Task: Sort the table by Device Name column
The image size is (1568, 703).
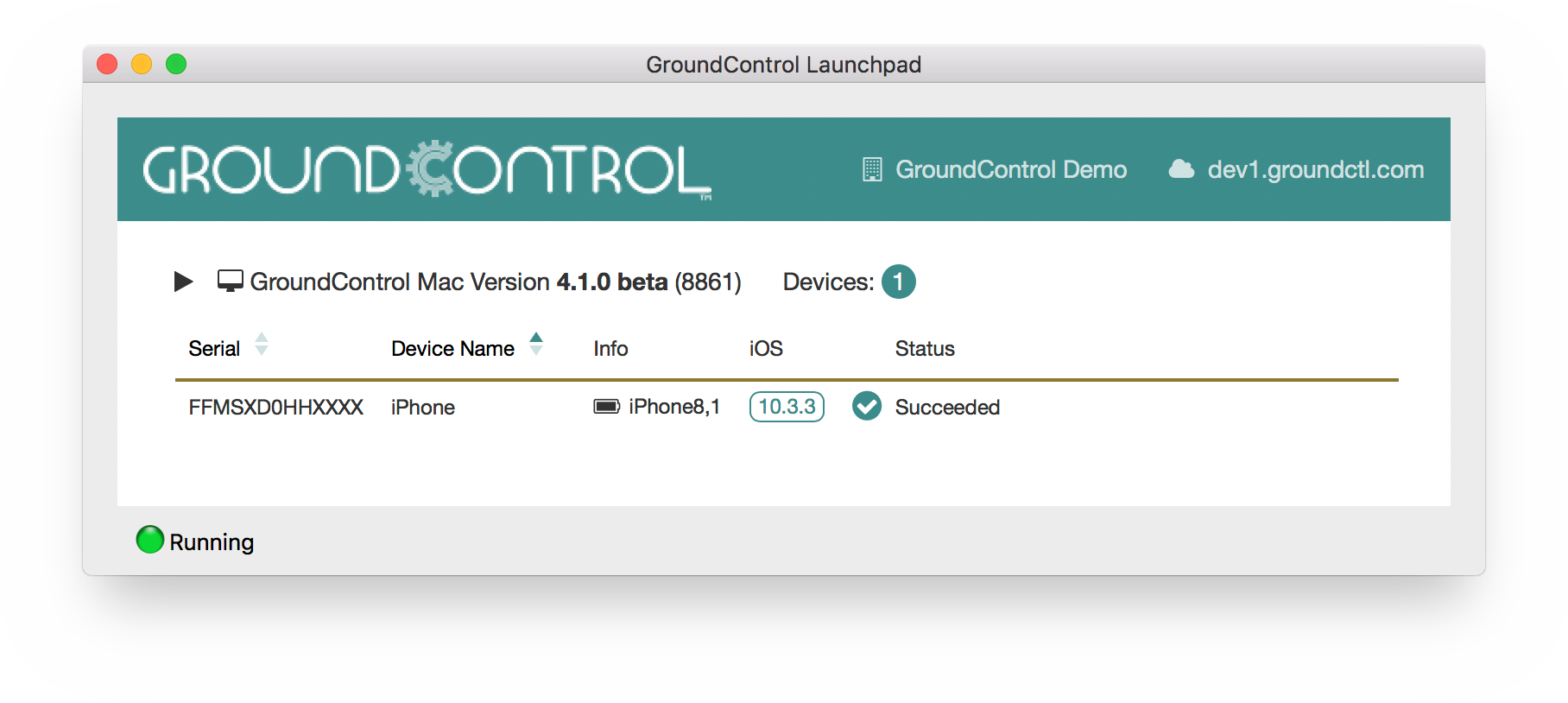Action: pos(467,348)
